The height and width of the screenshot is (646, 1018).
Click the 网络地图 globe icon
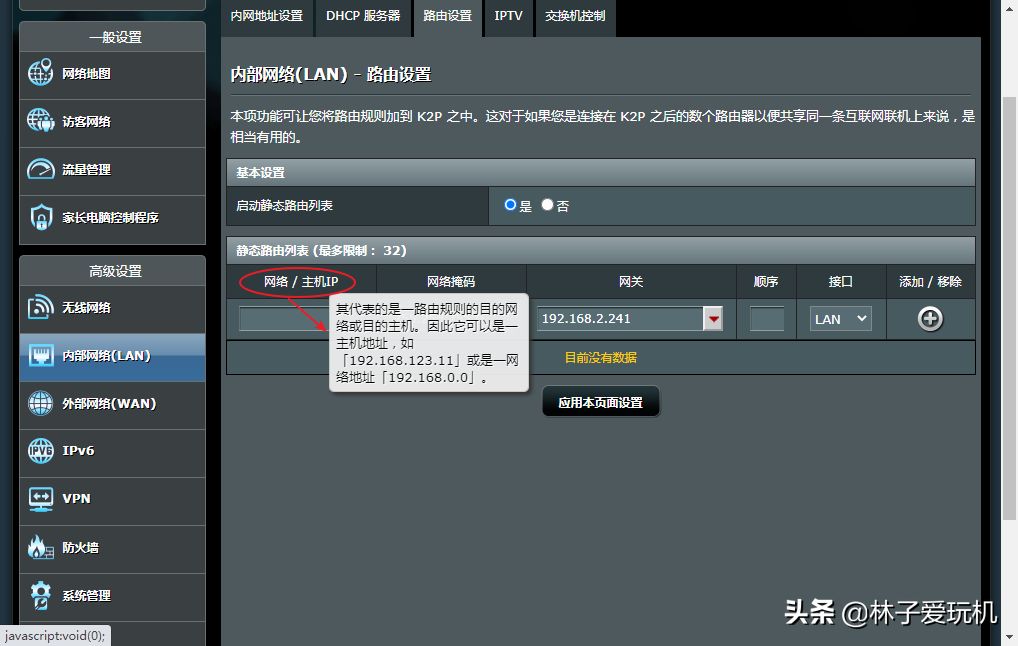tap(41, 73)
